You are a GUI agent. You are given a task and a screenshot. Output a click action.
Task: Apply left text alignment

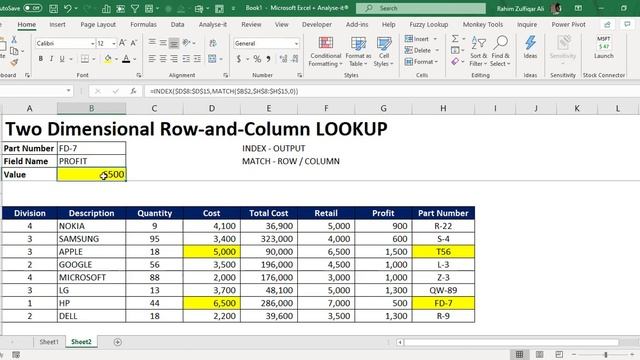coord(152,59)
